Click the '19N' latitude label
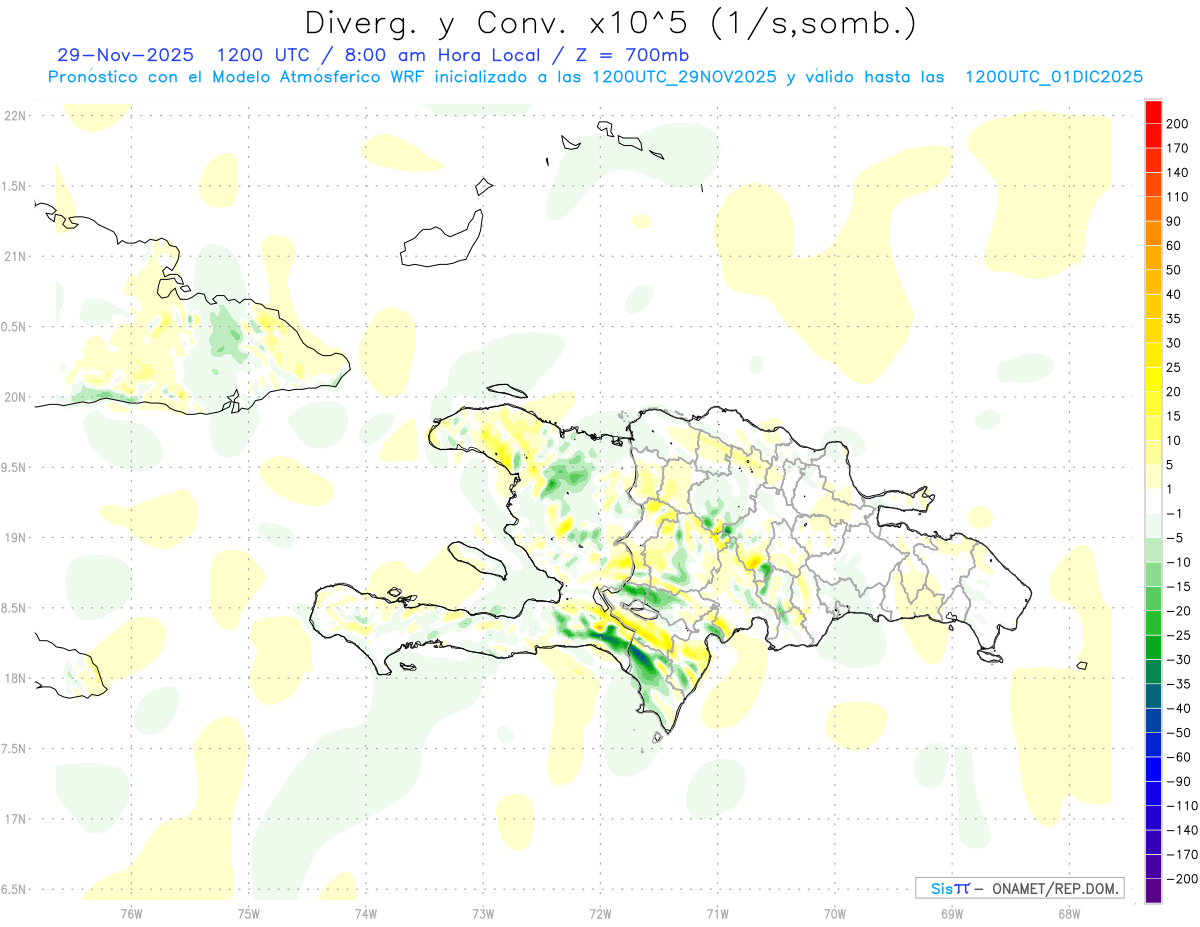1200x927 pixels. pos(15,538)
